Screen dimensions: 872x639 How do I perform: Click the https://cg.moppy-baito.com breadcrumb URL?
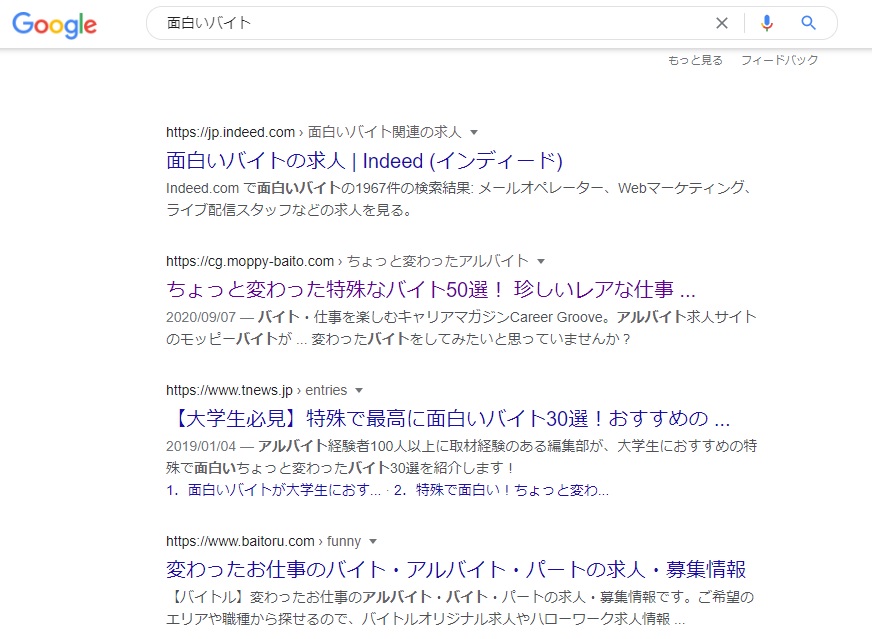coord(250,261)
